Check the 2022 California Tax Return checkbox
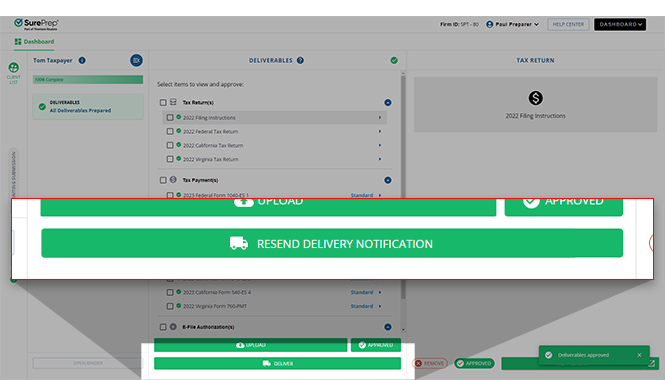The image size is (665, 380). coord(170,145)
